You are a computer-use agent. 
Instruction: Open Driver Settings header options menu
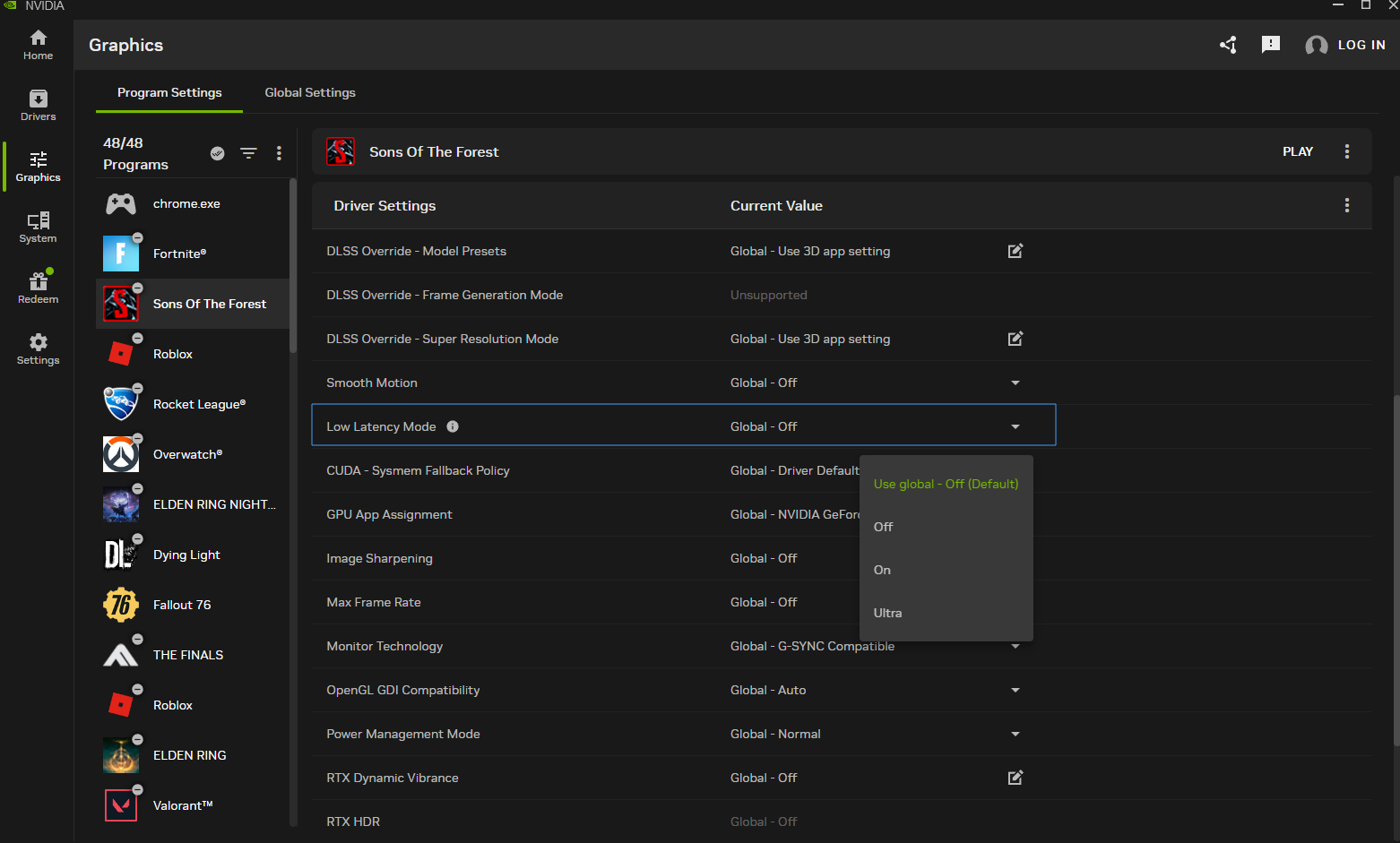coord(1346,205)
